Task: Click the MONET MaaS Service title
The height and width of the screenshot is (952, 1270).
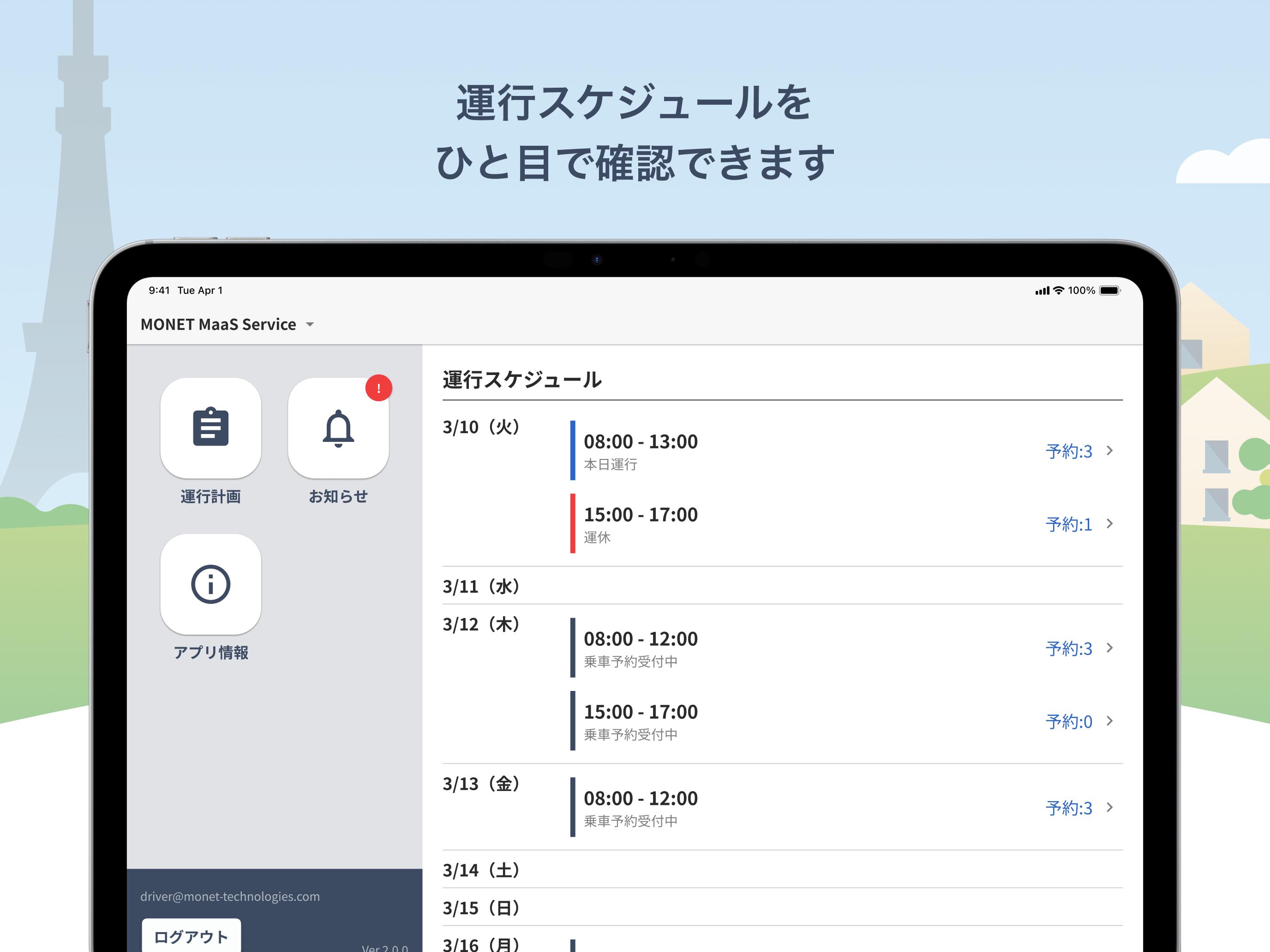Action: [x=218, y=325]
